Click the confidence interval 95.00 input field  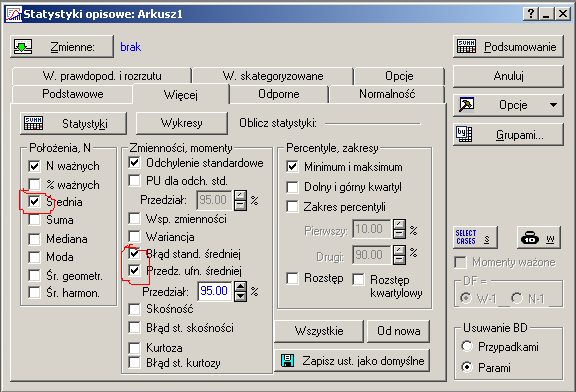pos(215,291)
